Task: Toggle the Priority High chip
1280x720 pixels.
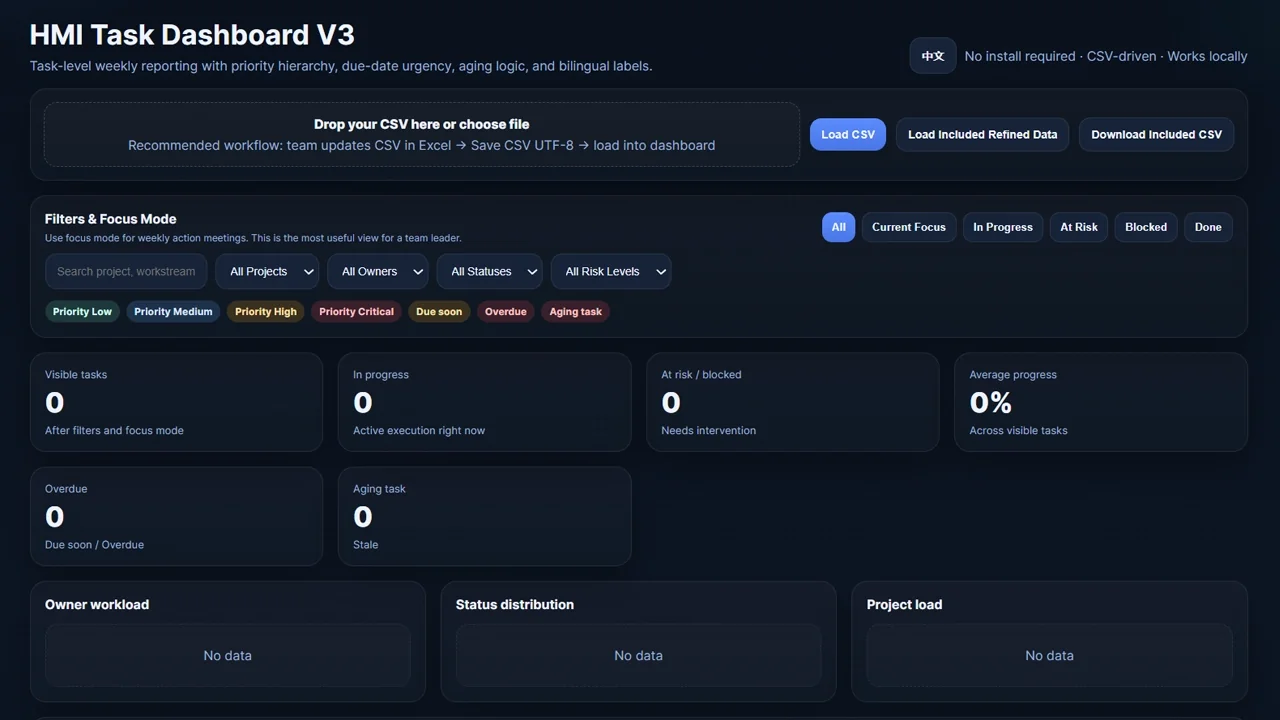Action: coord(266,312)
